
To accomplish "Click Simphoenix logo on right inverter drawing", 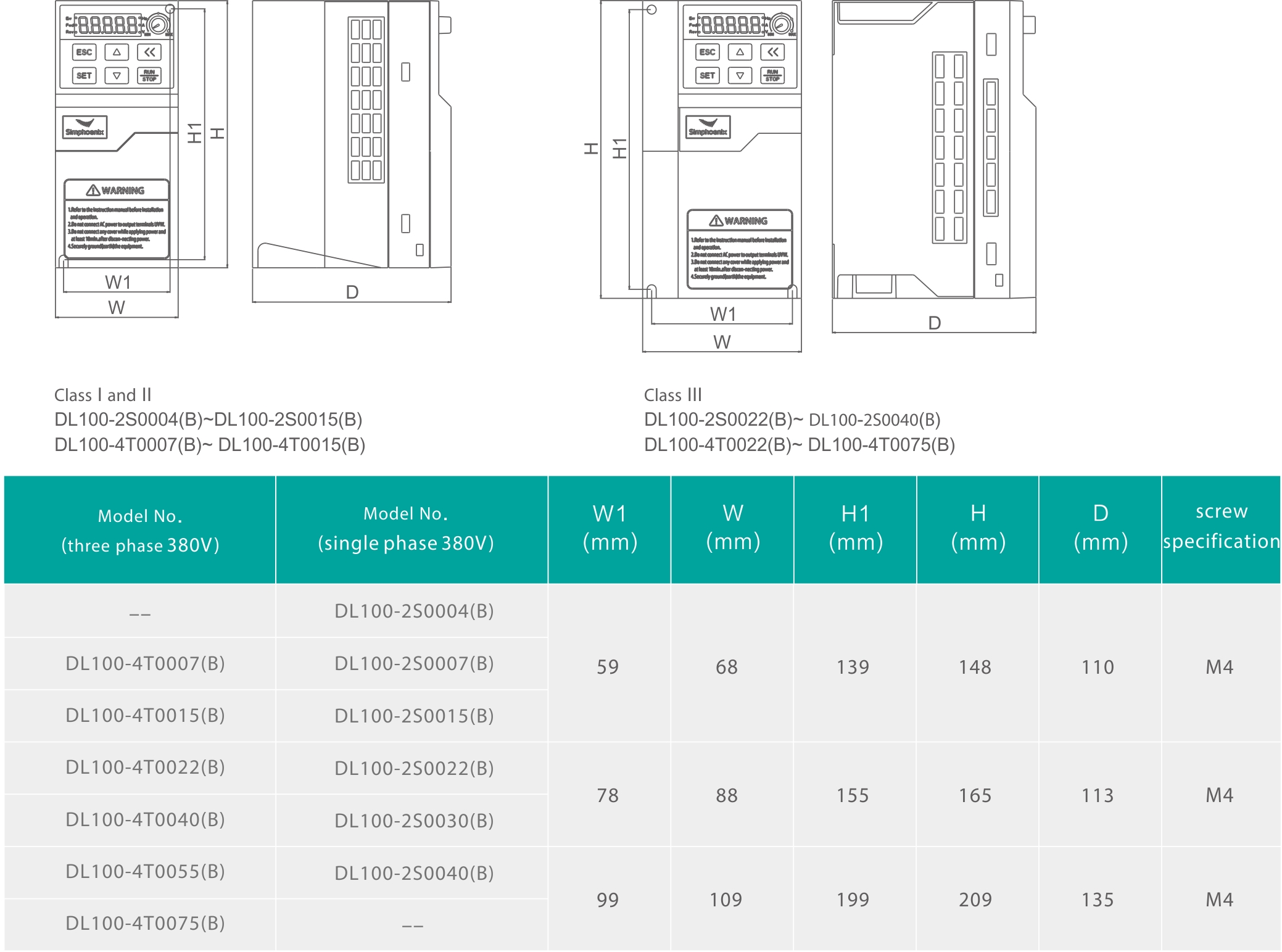I will click(x=708, y=127).
